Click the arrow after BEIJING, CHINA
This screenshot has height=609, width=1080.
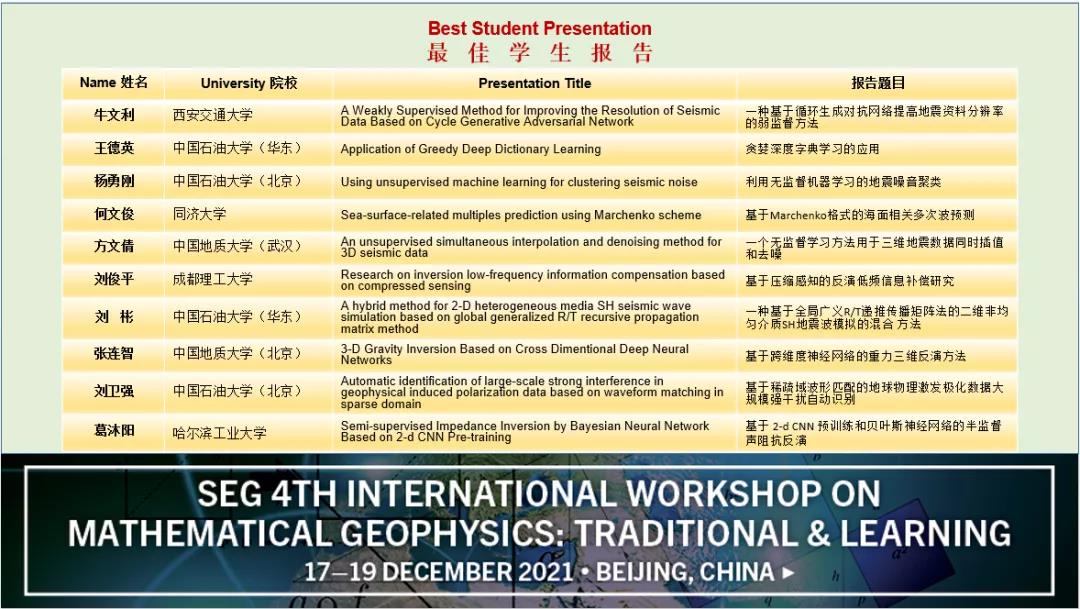pos(788,573)
